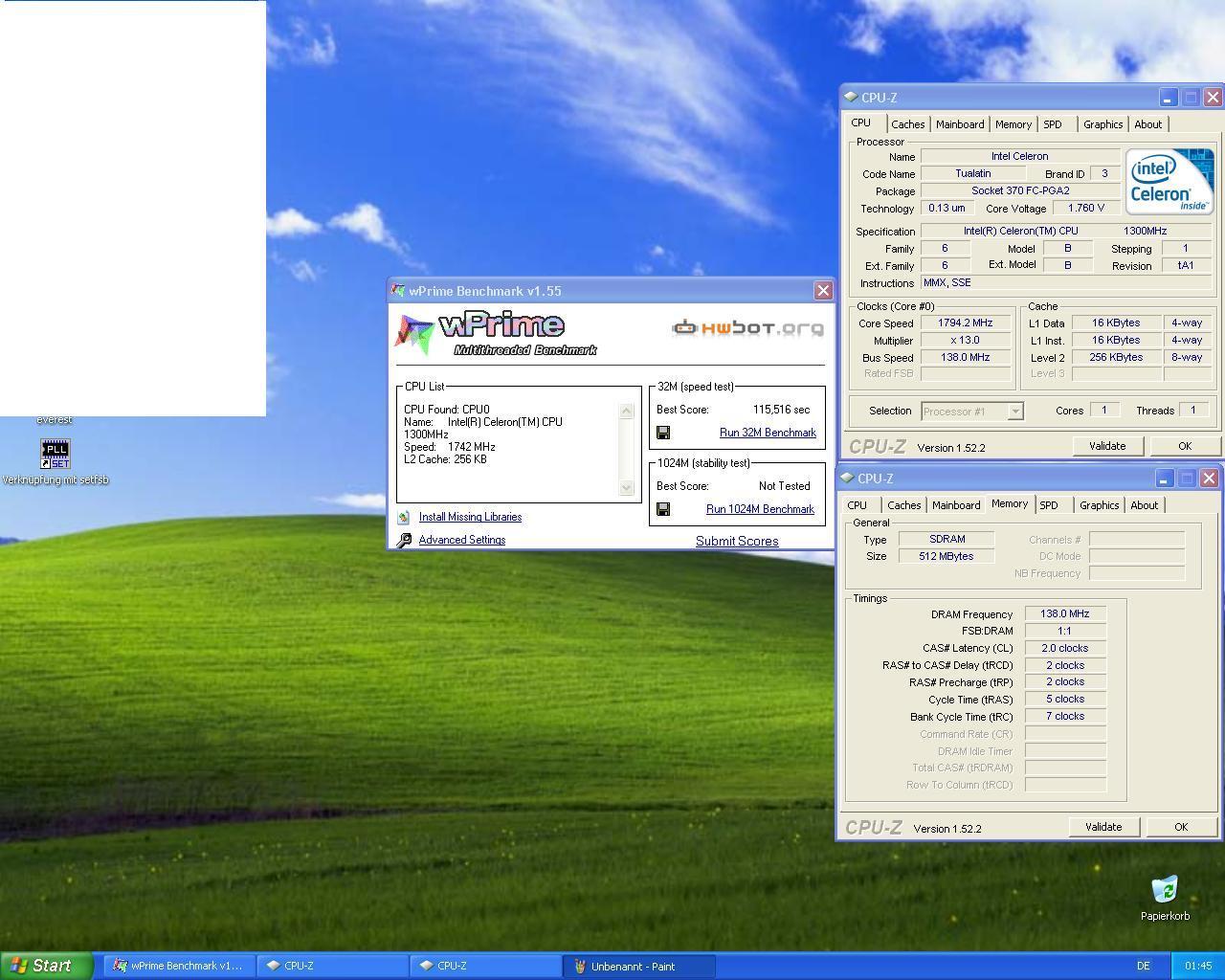Open Mainboard tab in upper CPU-Z window
1225x980 pixels.
point(960,124)
